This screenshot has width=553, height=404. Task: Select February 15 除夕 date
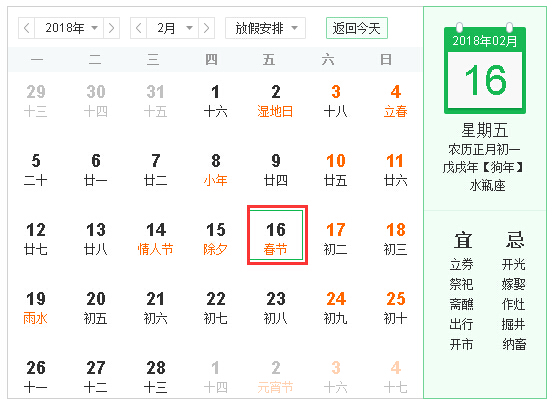click(215, 239)
